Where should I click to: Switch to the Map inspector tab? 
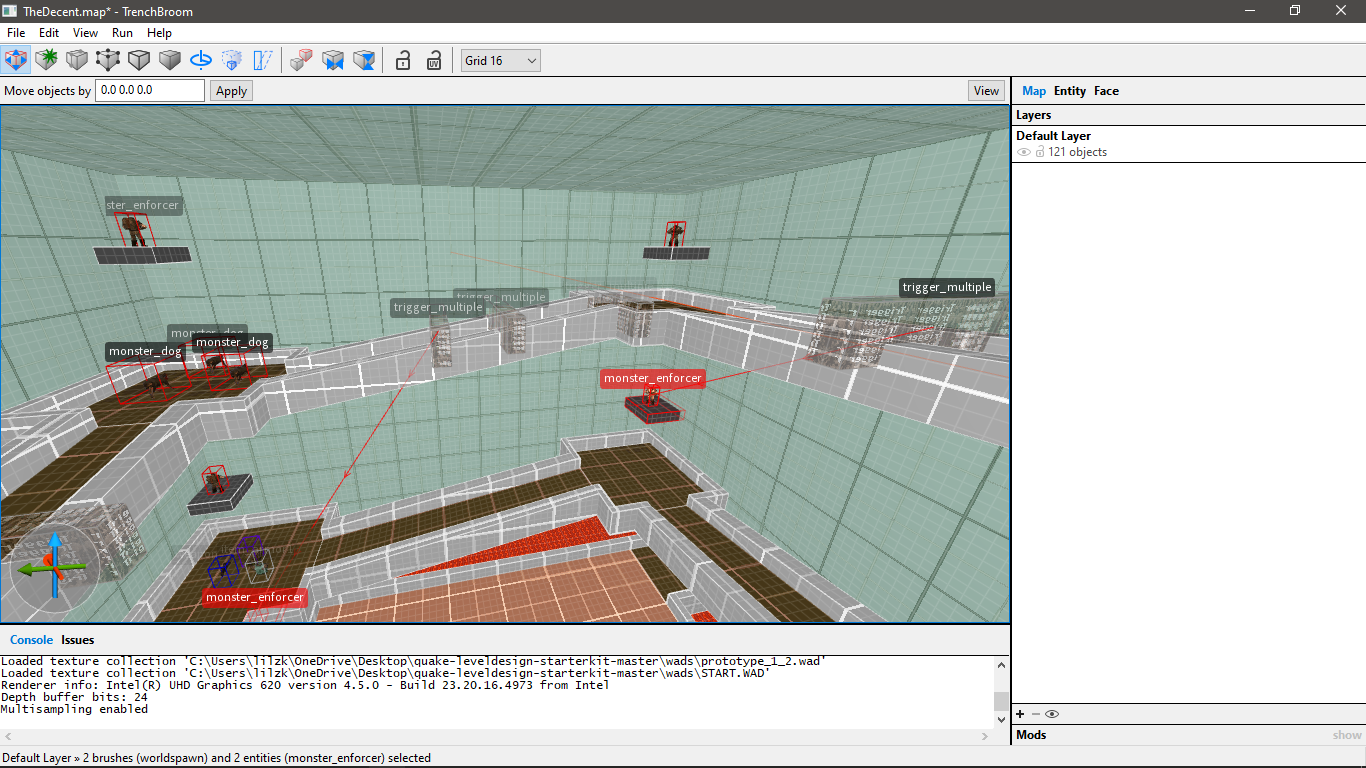point(1034,91)
